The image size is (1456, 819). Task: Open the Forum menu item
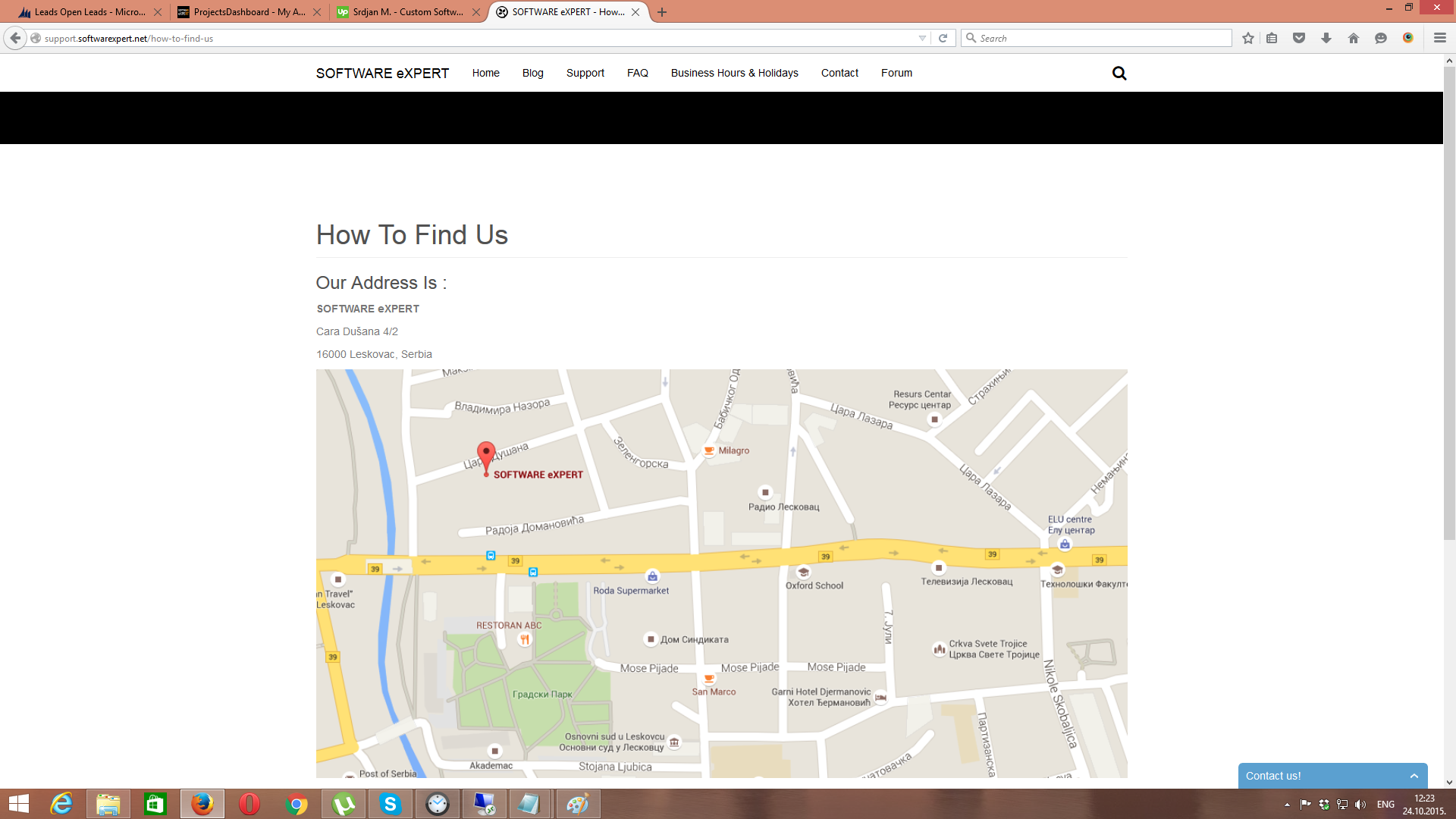pyautogui.click(x=897, y=73)
